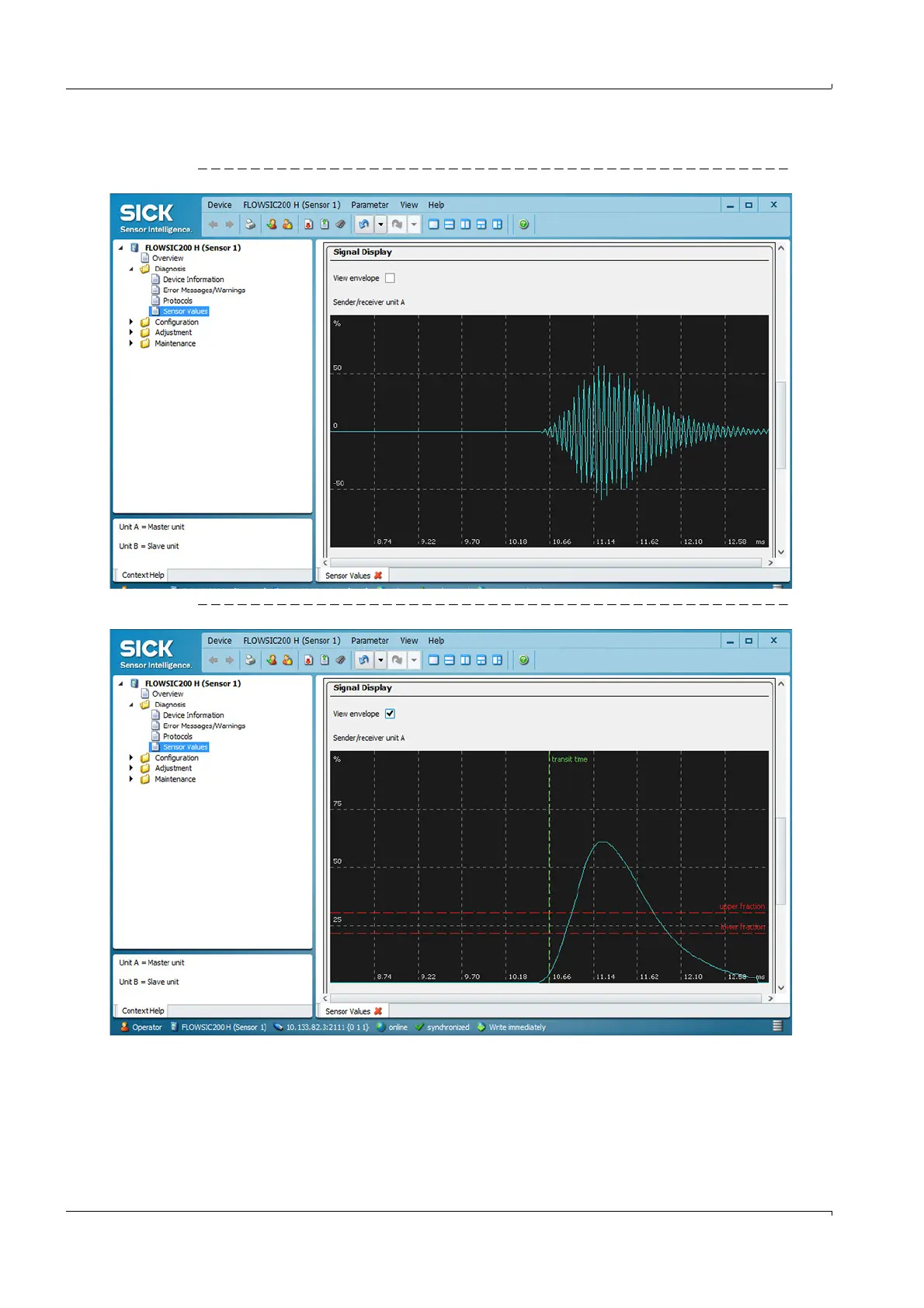Viewport: 924px width, 1308px height.
Task: Click the Write immediately status icon
Action: 481,1027
